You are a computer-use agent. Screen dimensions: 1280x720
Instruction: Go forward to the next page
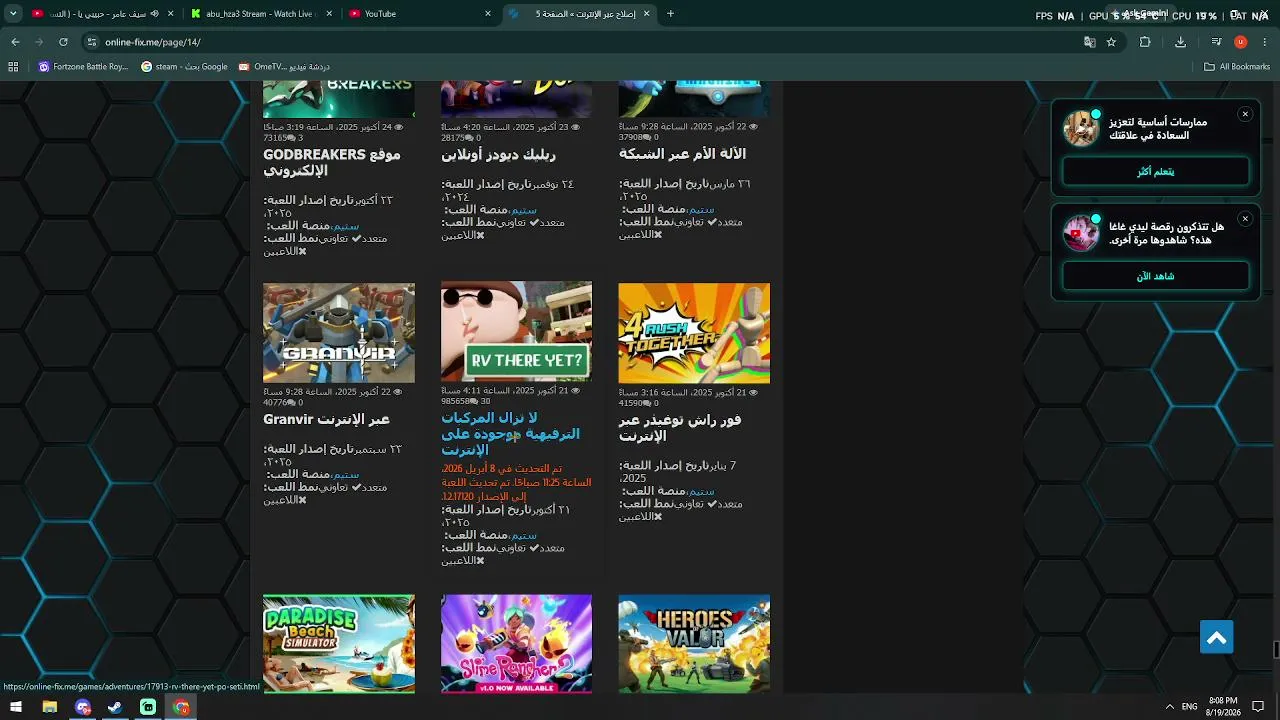pyautogui.click(x=39, y=42)
